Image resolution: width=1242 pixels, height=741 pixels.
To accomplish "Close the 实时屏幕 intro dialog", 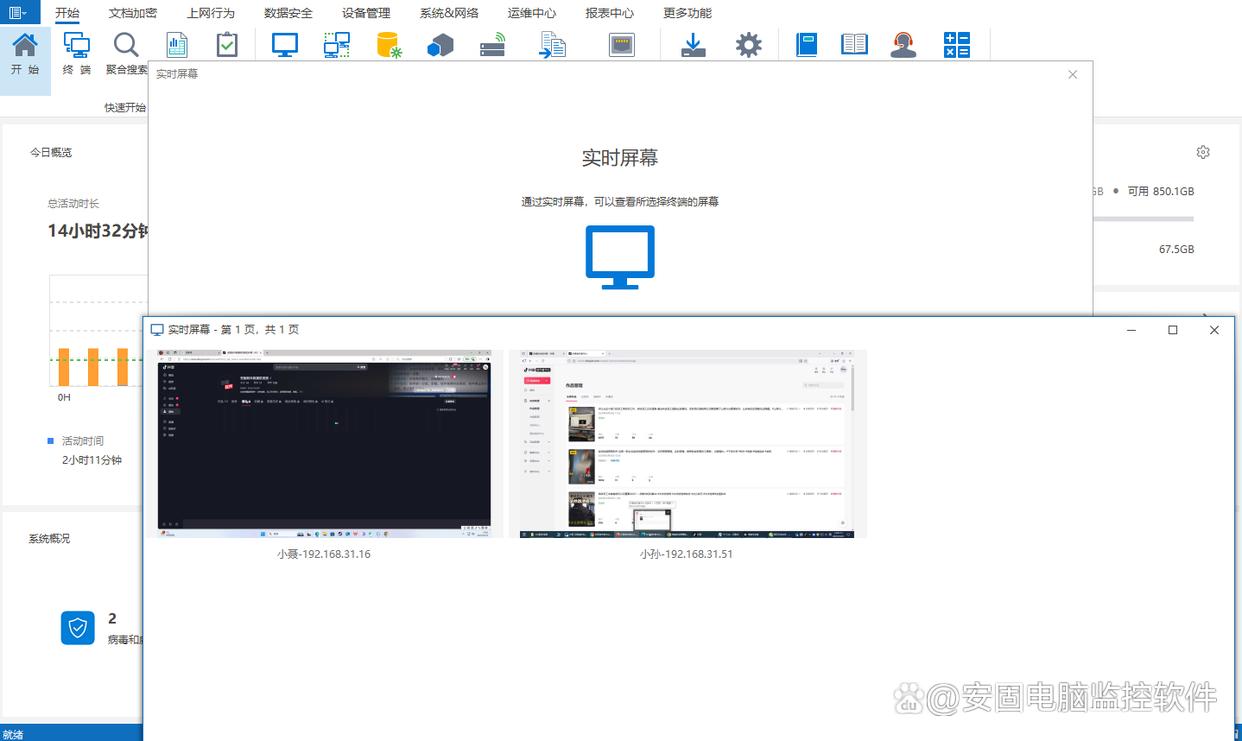I will tap(1073, 74).
